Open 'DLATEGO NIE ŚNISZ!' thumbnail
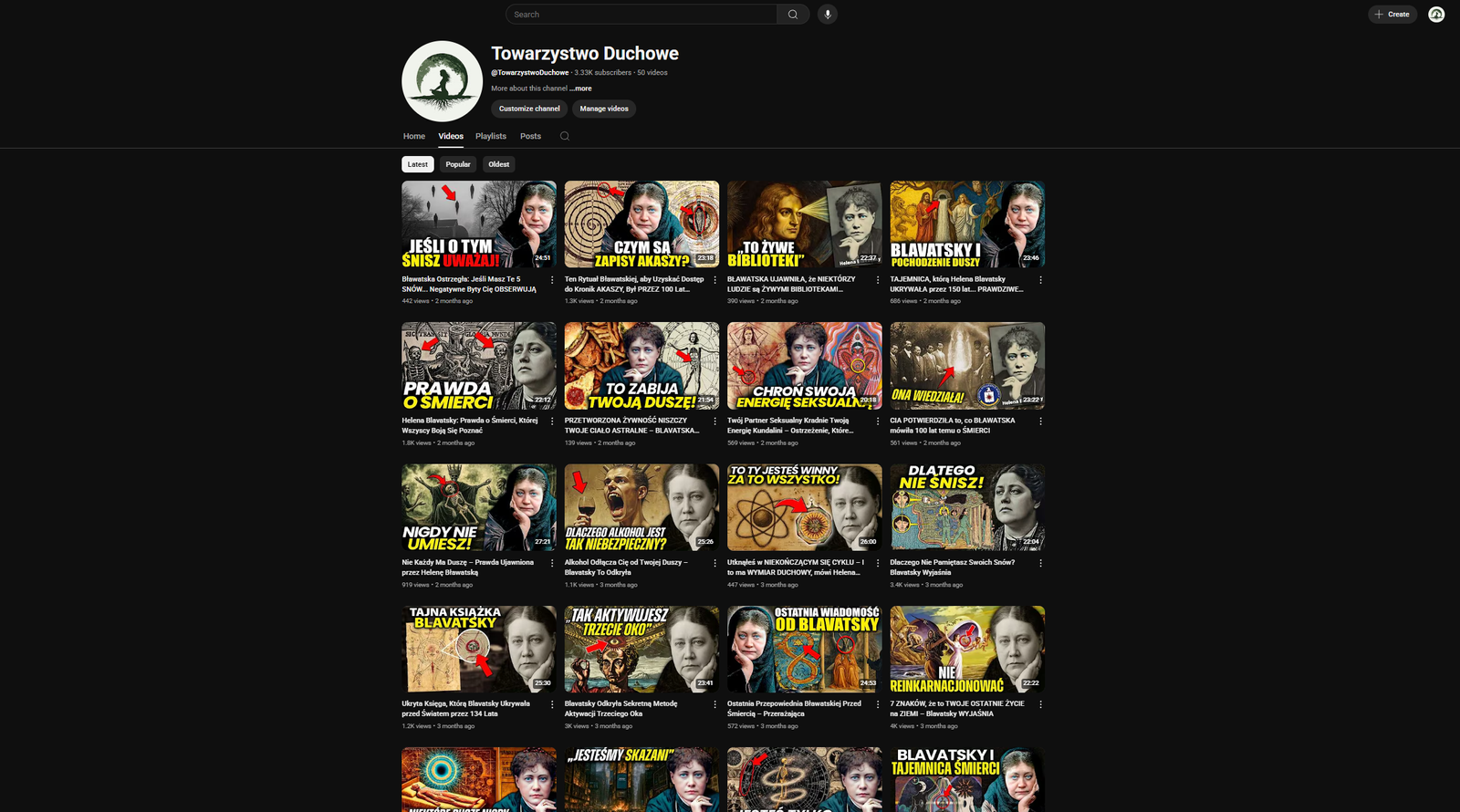The image size is (1460, 812). click(x=967, y=507)
